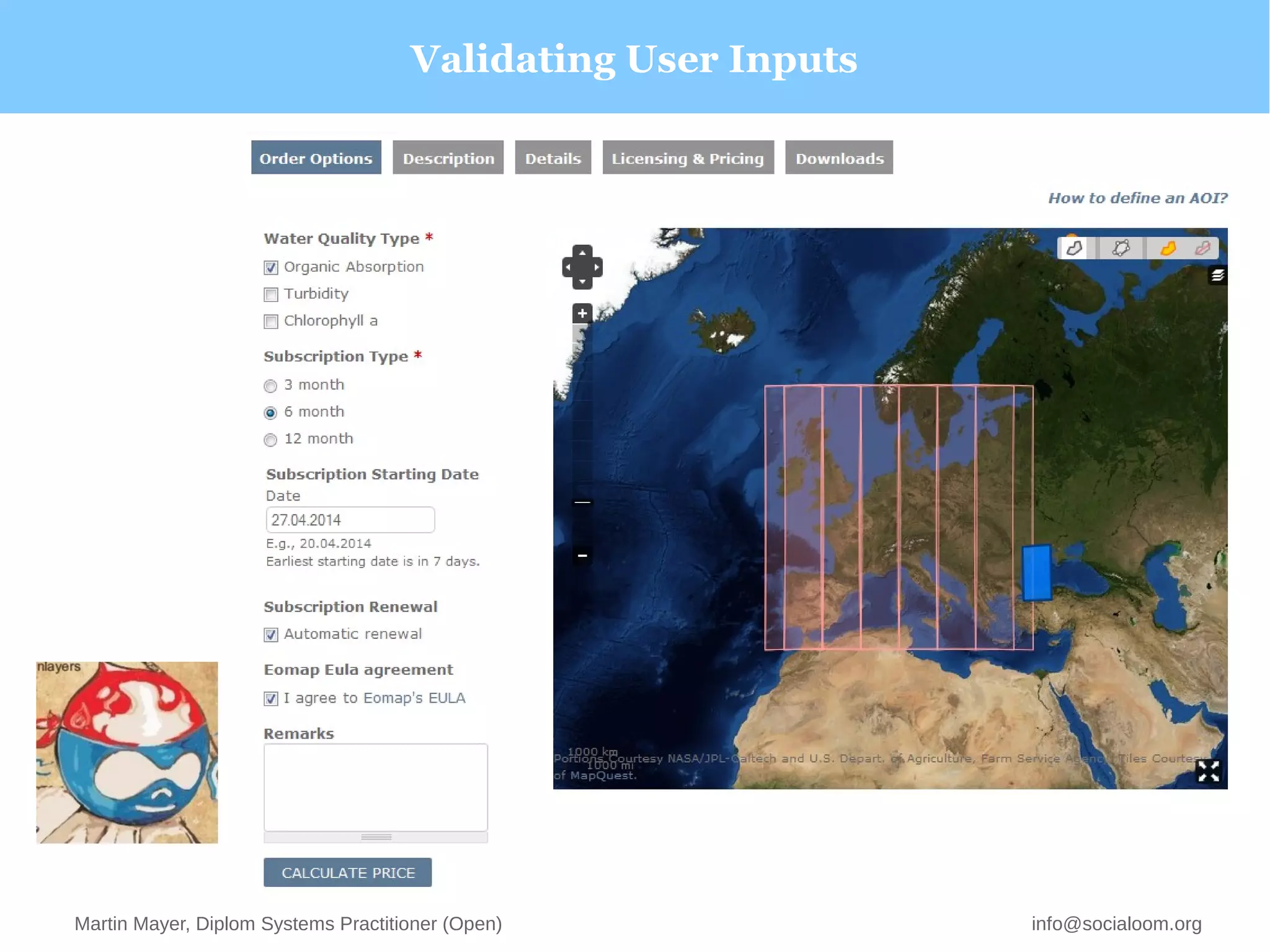Pan the map right with arrow

pyautogui.click(x=597, y=267)
